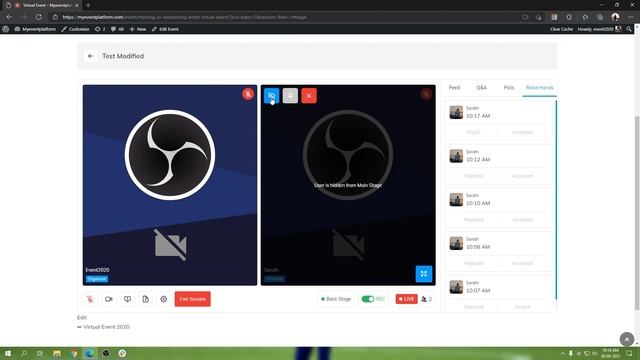Image resolution: width=640 pixels, height=360 pixels.
Task: Click the gray mute button on Sarath's video
Action: point(290,96)
